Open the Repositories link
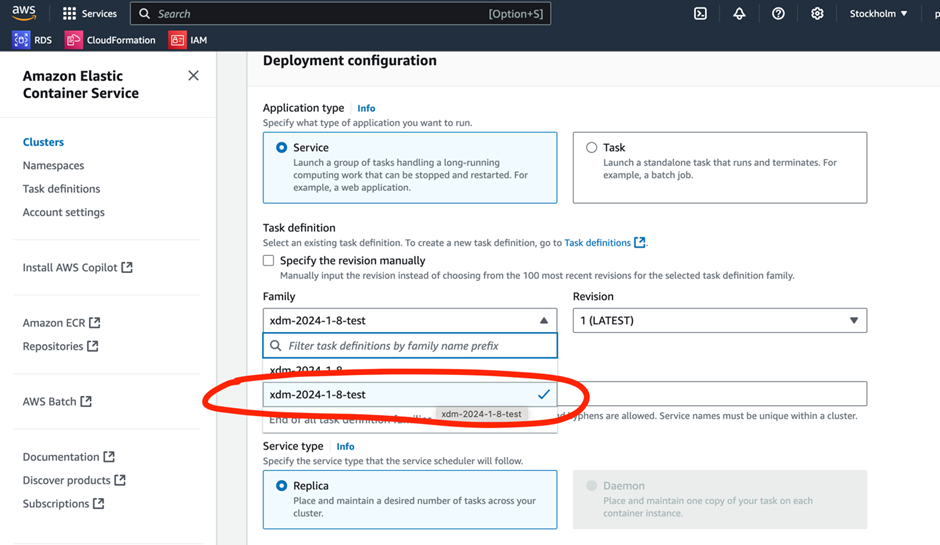This screenshot has height=545, width=940. tap(53, 346)
